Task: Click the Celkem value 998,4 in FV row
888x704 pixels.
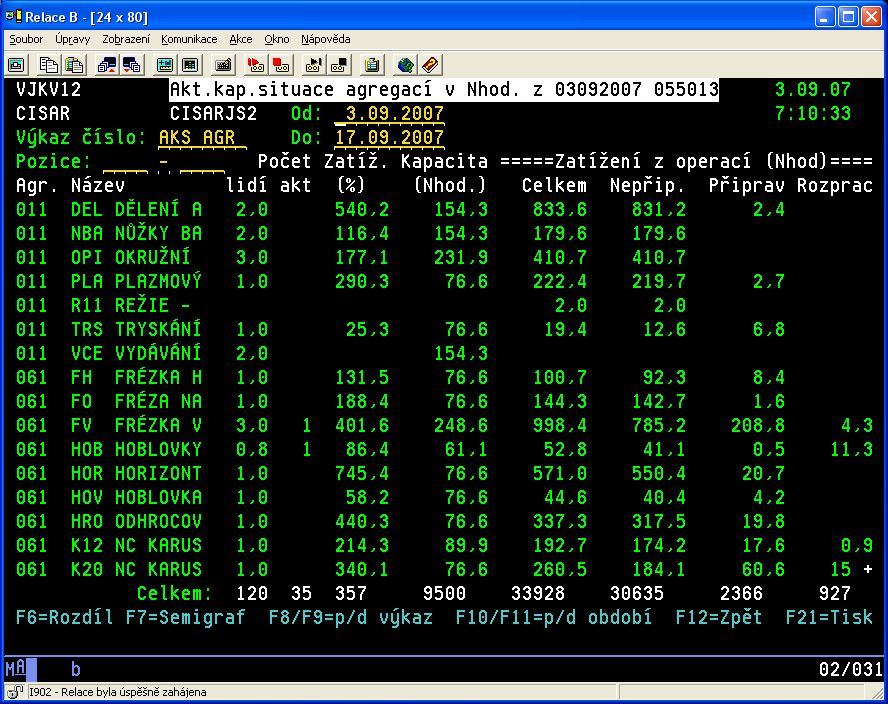Action: 560,425
